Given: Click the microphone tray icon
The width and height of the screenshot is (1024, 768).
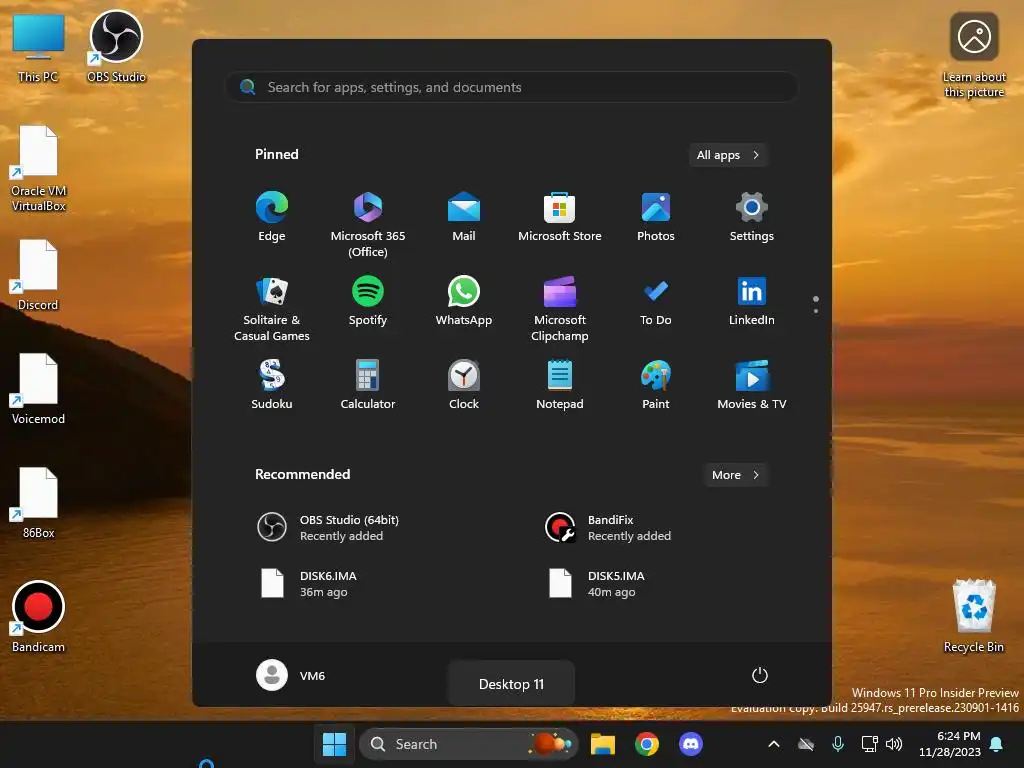Looking at the screenshot, I should (x=838, y=744).
